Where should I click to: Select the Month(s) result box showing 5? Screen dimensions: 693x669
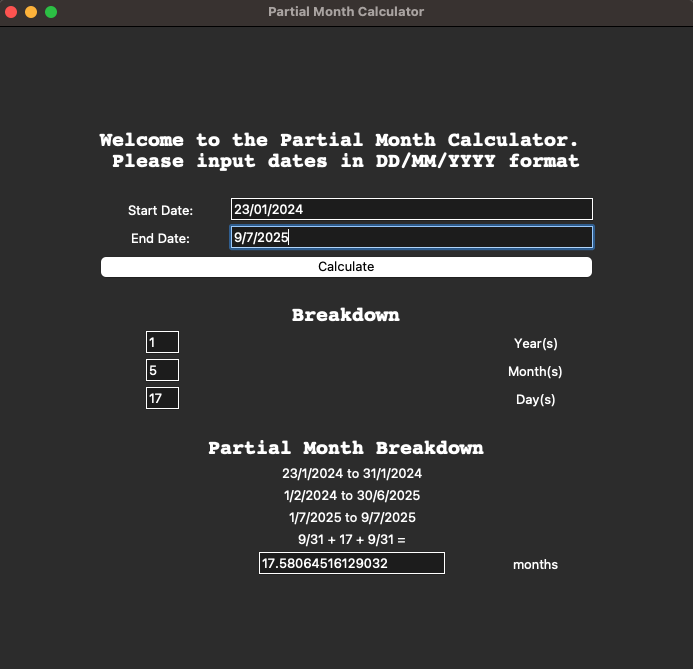pyautogui.click(x=162, y=370)
